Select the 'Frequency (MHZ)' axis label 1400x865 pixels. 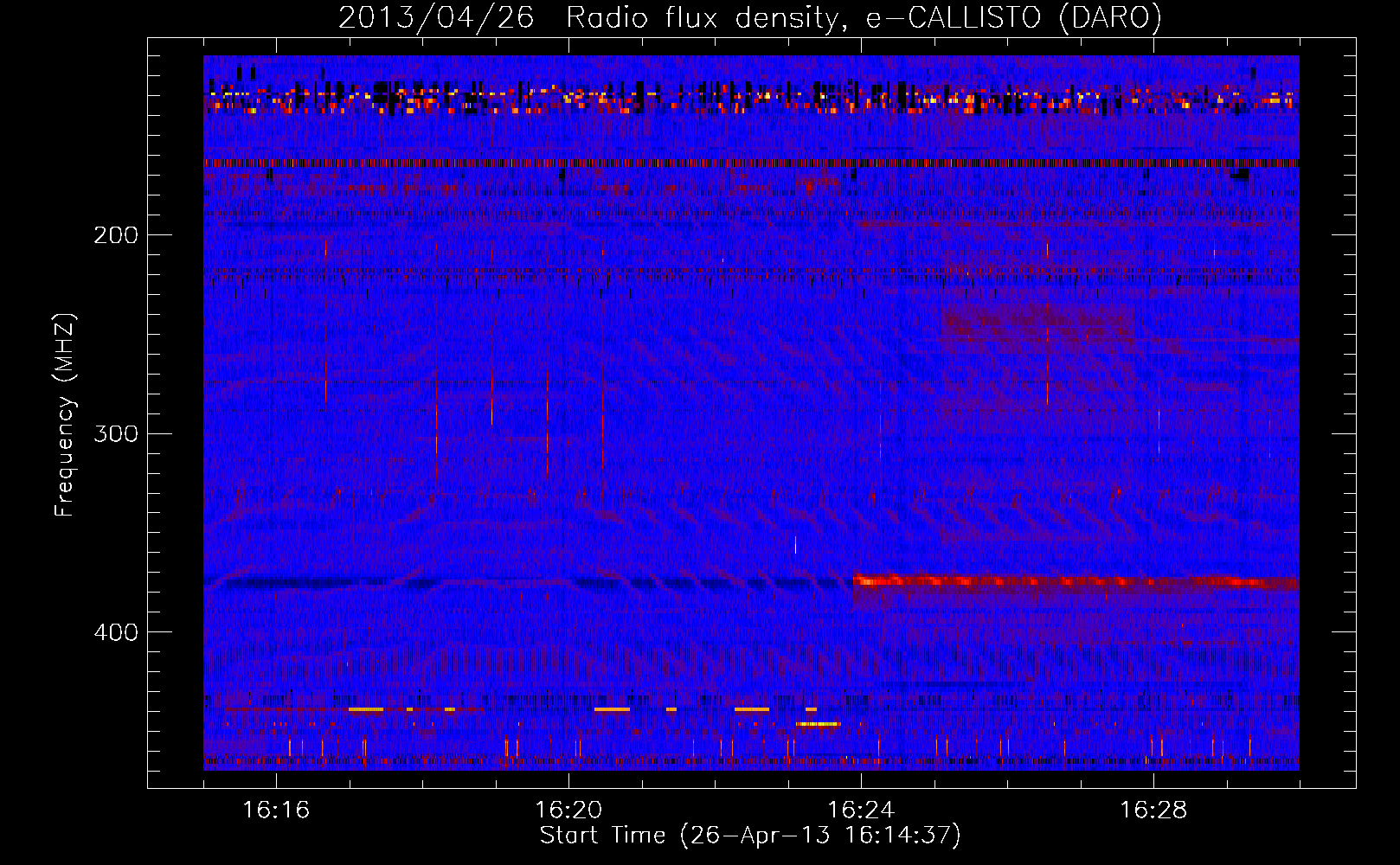(65, 414)
